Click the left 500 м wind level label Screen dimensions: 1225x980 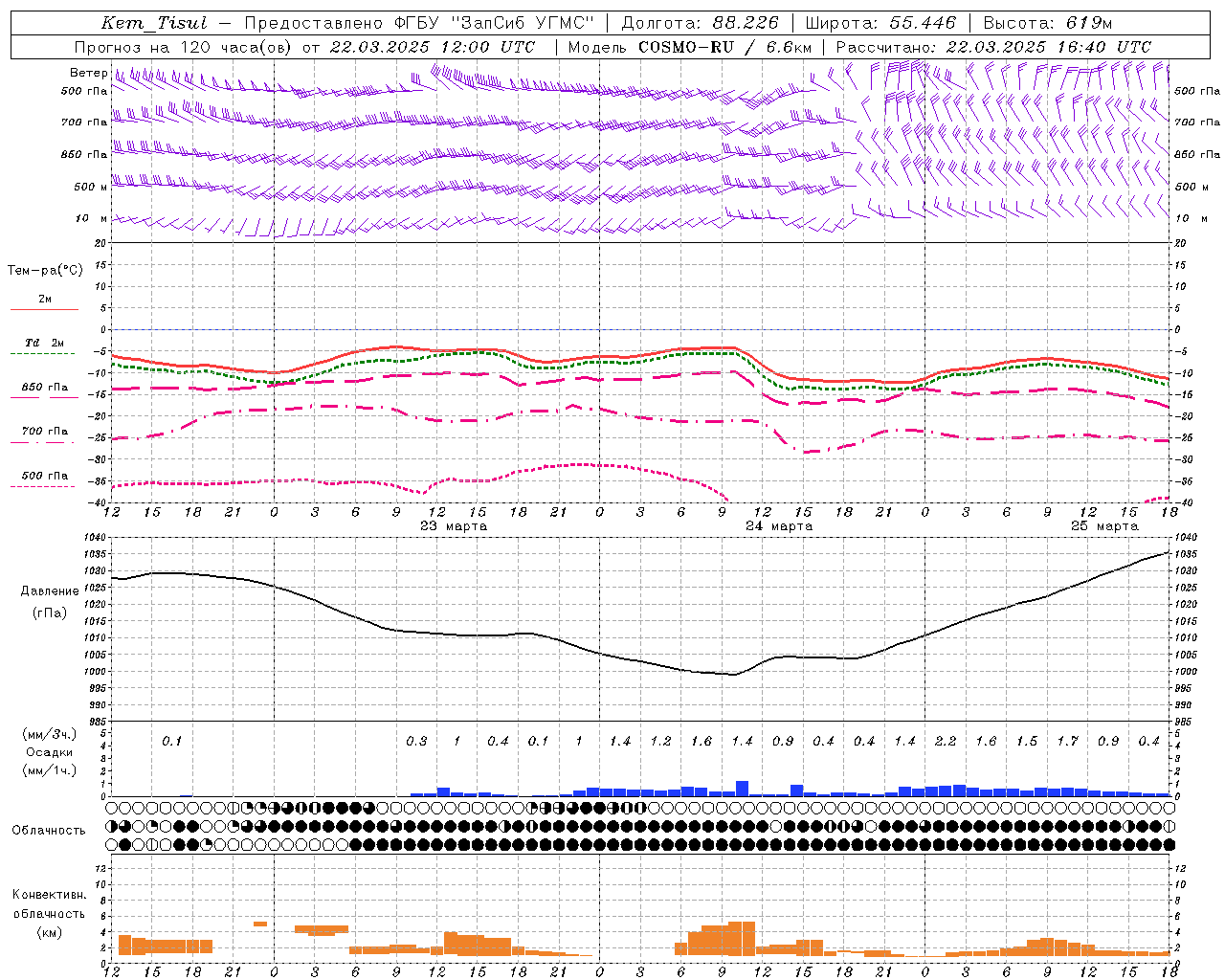[x=91, y=187]
